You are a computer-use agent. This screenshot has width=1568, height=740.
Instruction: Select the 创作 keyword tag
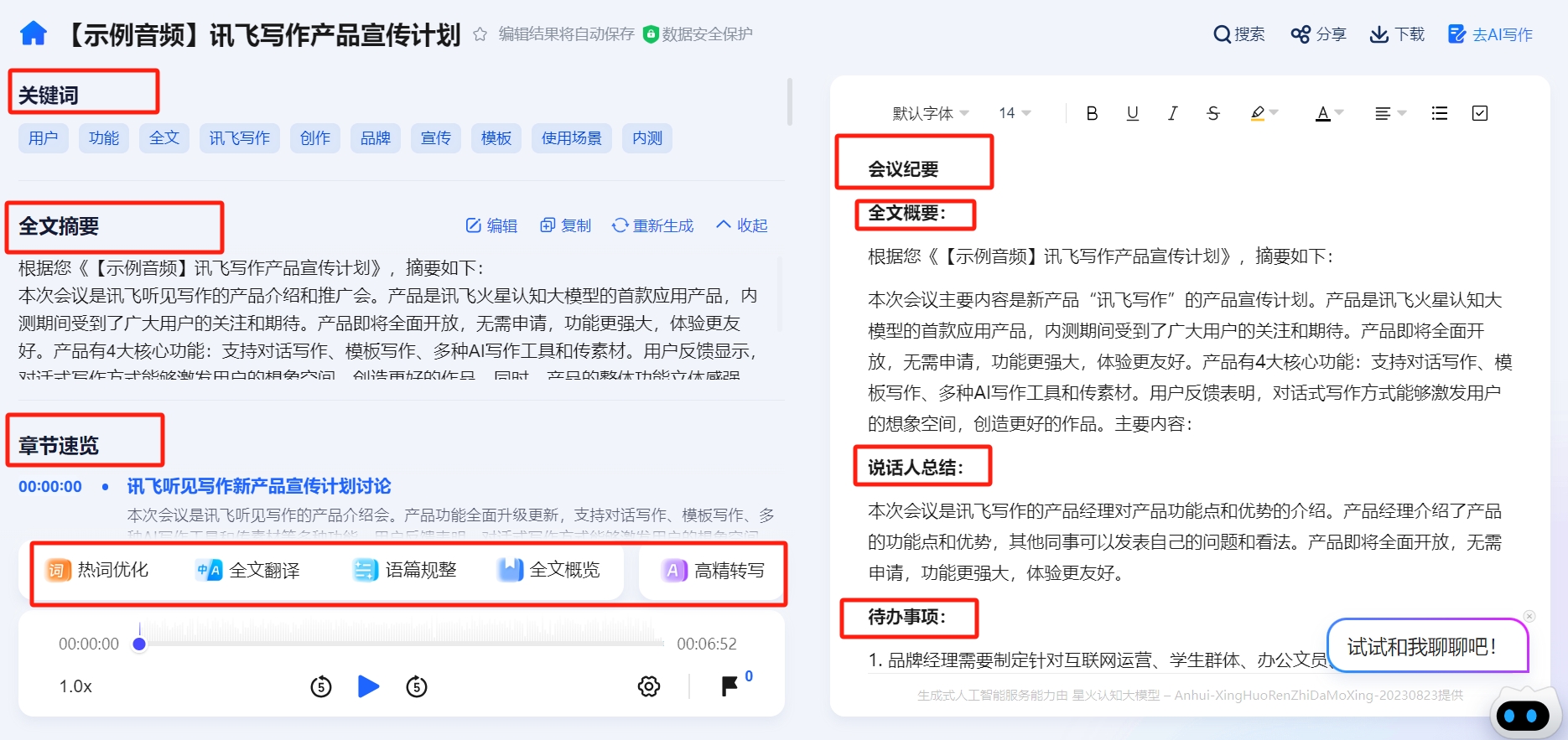point(315,138)
